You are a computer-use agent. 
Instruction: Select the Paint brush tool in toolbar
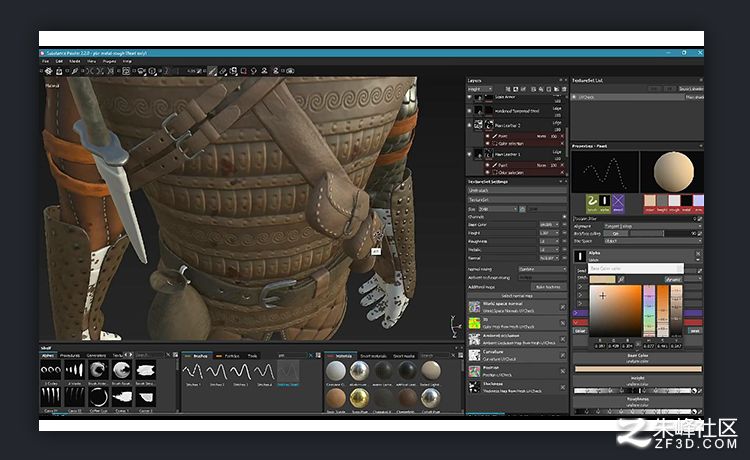point(212,71)
